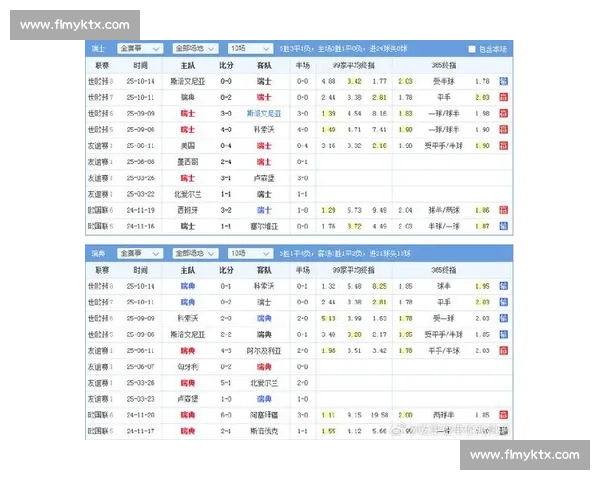Click 半场 column header in 瑞典 table

click(302, 270)
